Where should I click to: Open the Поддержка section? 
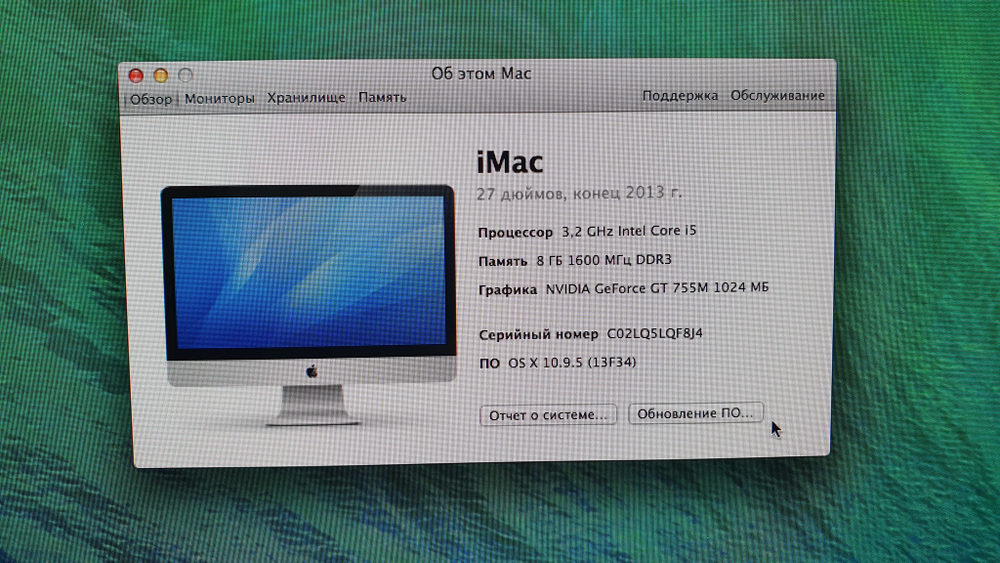point(680,95)
